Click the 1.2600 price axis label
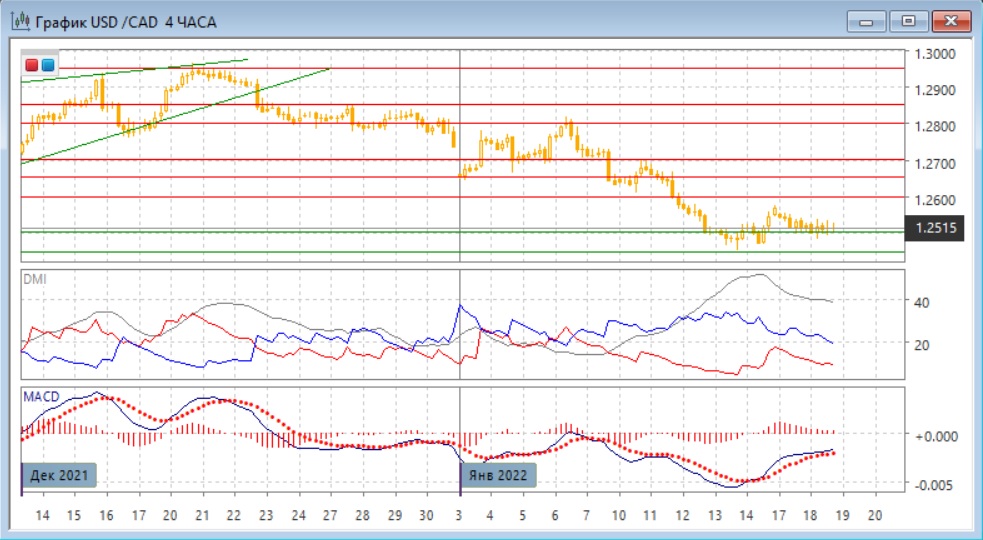This screenshot has height=540, width=983. 937,199
